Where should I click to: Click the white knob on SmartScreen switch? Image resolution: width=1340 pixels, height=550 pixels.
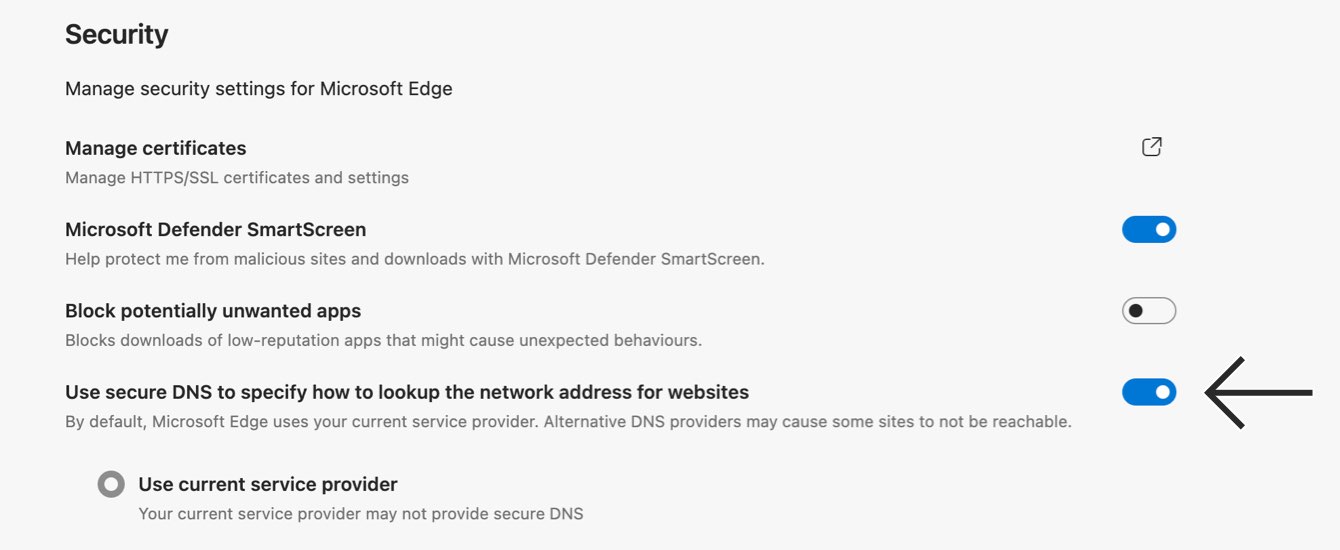click(1163, 230)
